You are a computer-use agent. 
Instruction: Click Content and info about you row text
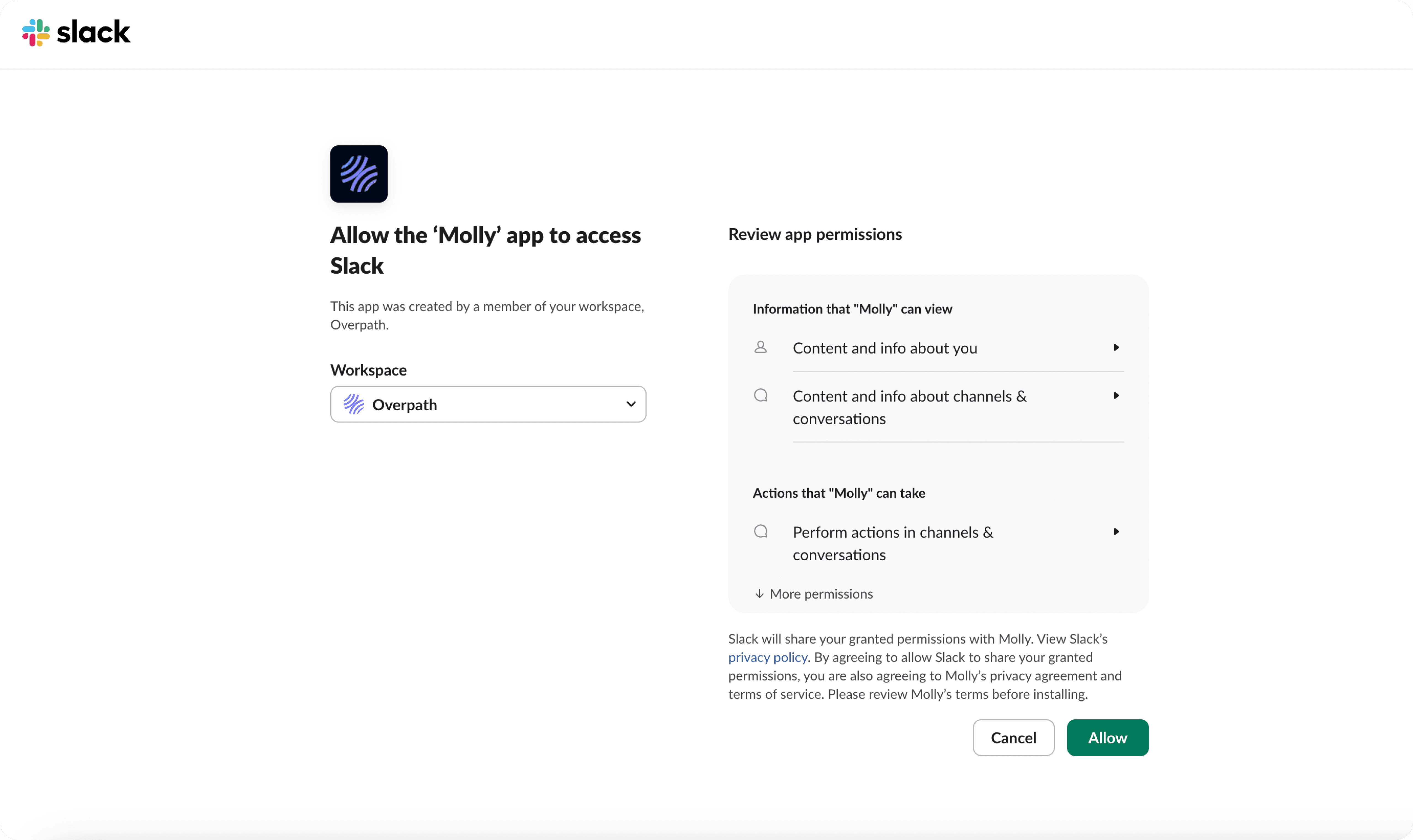[x=884, y=348]
